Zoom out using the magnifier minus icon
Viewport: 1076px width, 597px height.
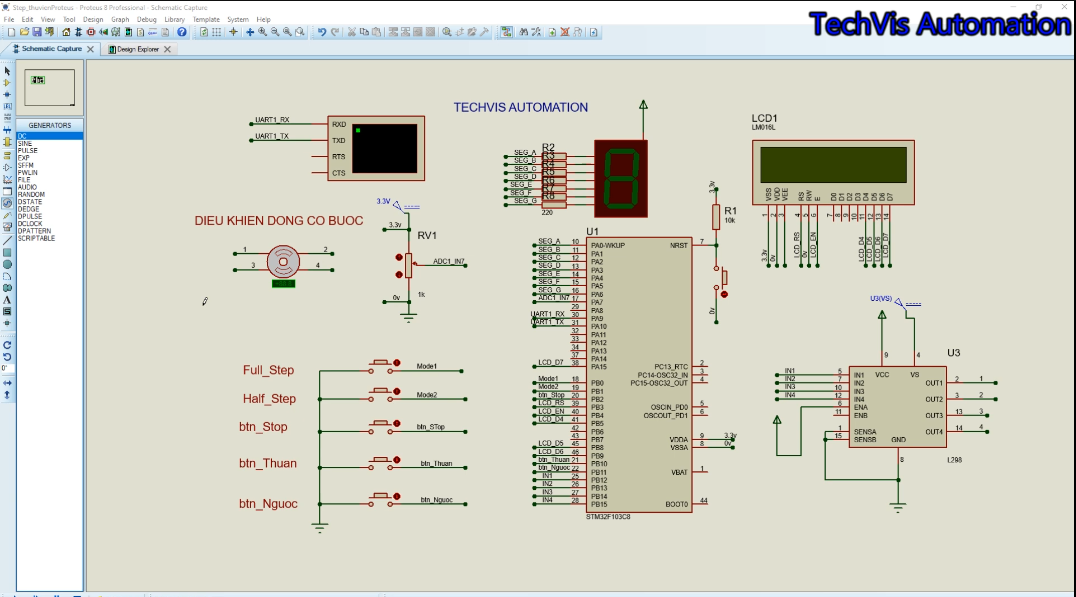(x=274, y=32)
